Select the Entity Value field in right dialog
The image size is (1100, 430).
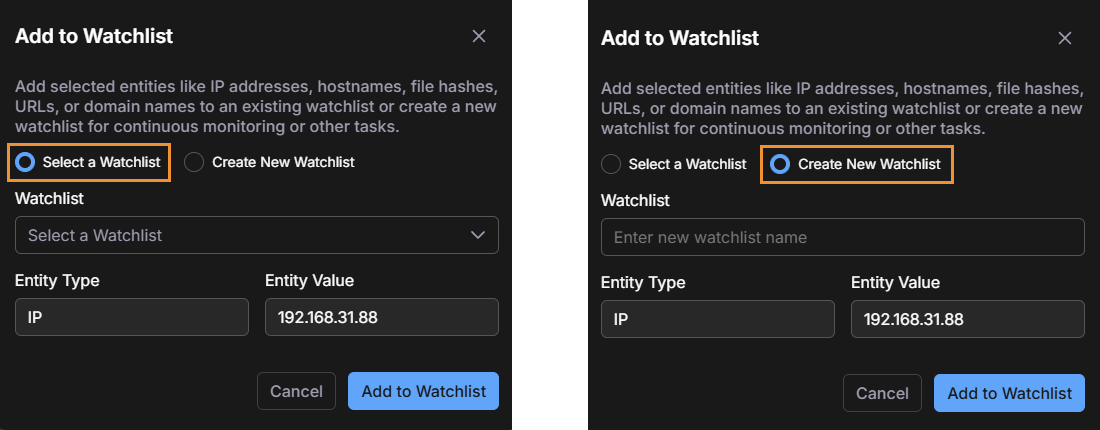[x=967, y=319]
